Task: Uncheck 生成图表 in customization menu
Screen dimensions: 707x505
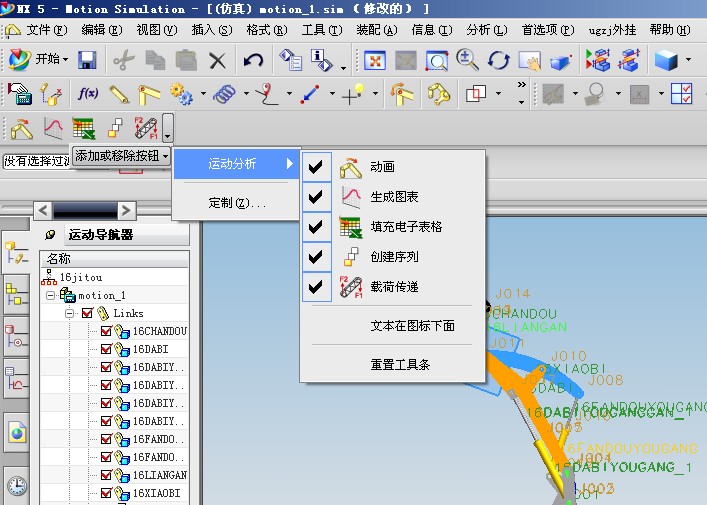Action: coord(316,197)
